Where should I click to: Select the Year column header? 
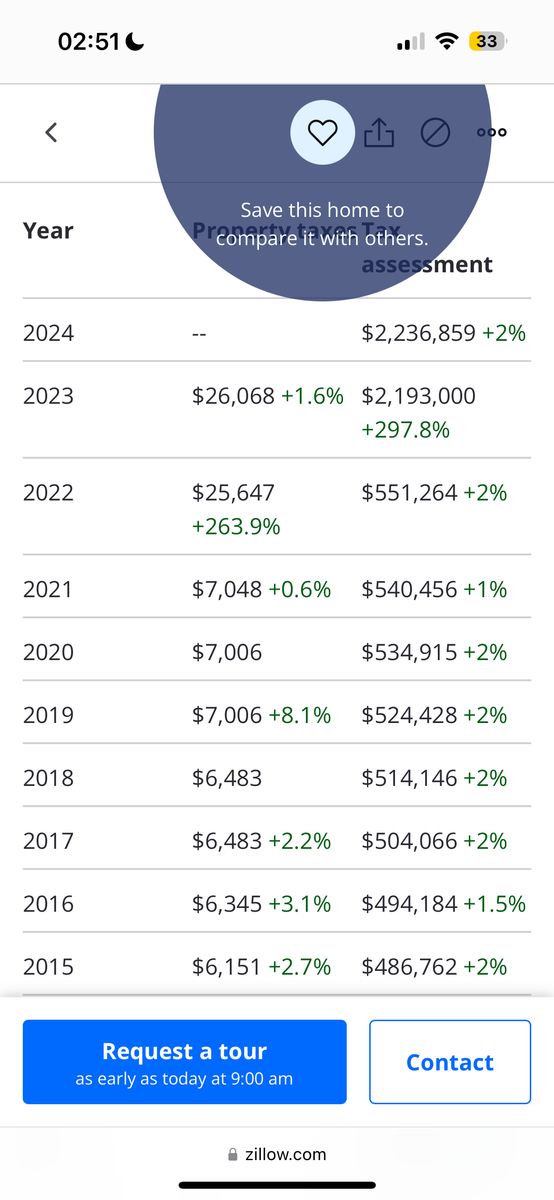click(x=48, y=231)
